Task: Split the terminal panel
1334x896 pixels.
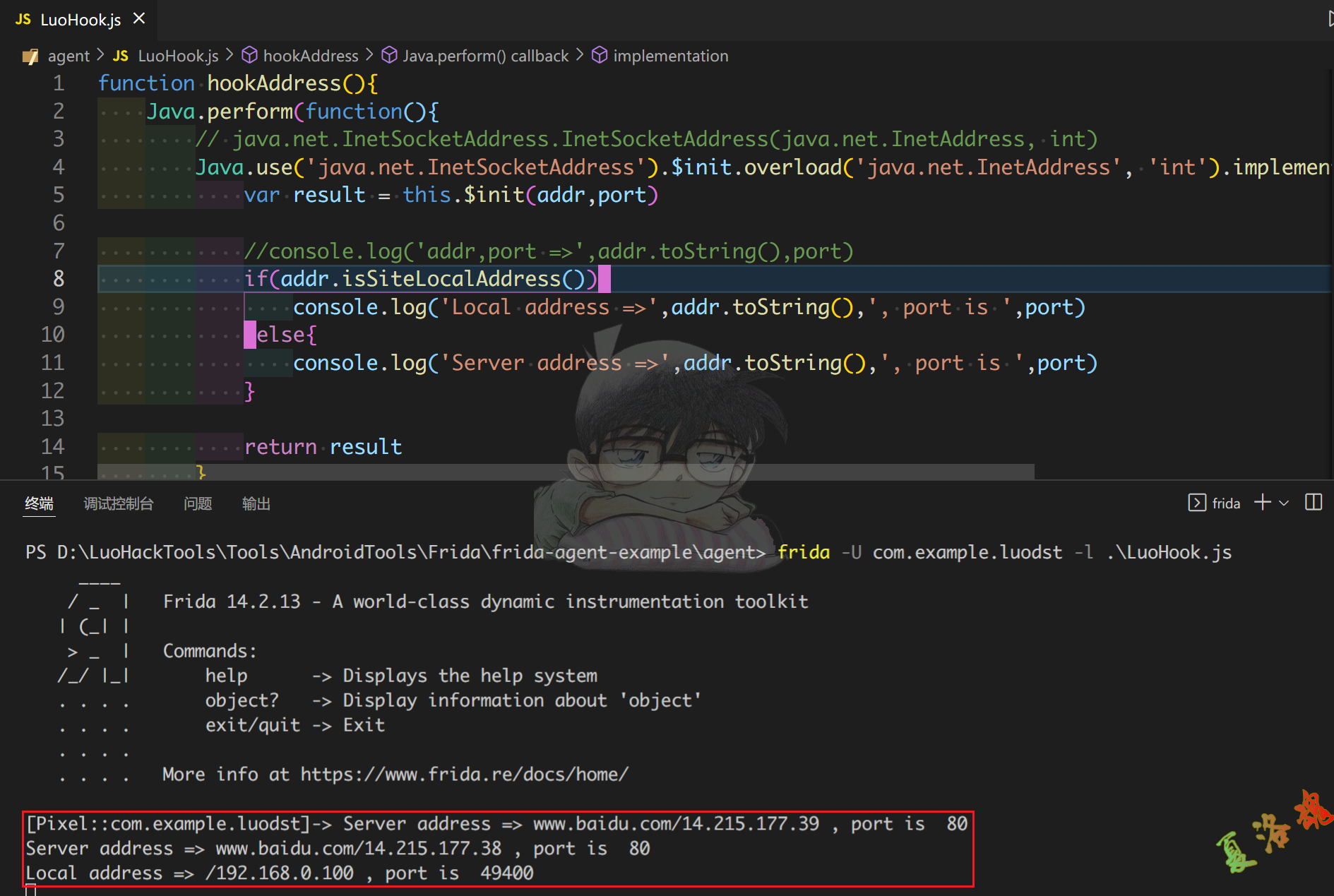Action: click(1314, 503)
